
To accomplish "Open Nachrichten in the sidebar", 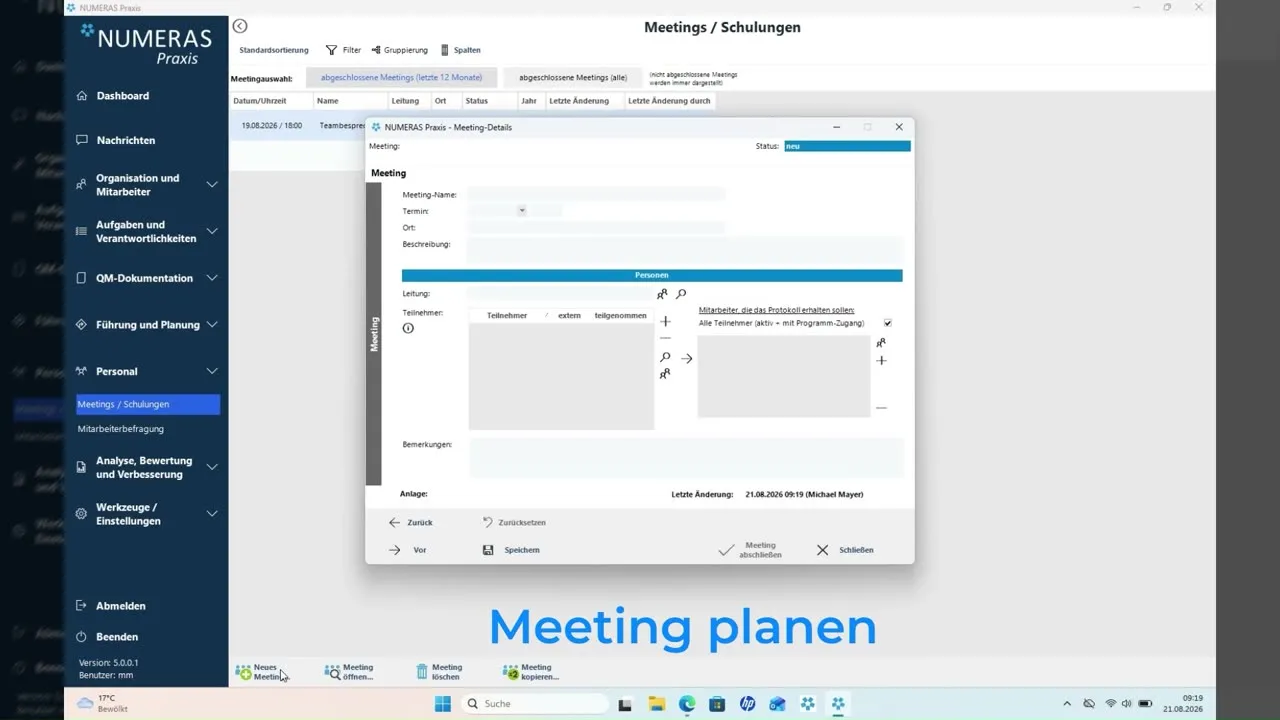I will coord(125,140).
